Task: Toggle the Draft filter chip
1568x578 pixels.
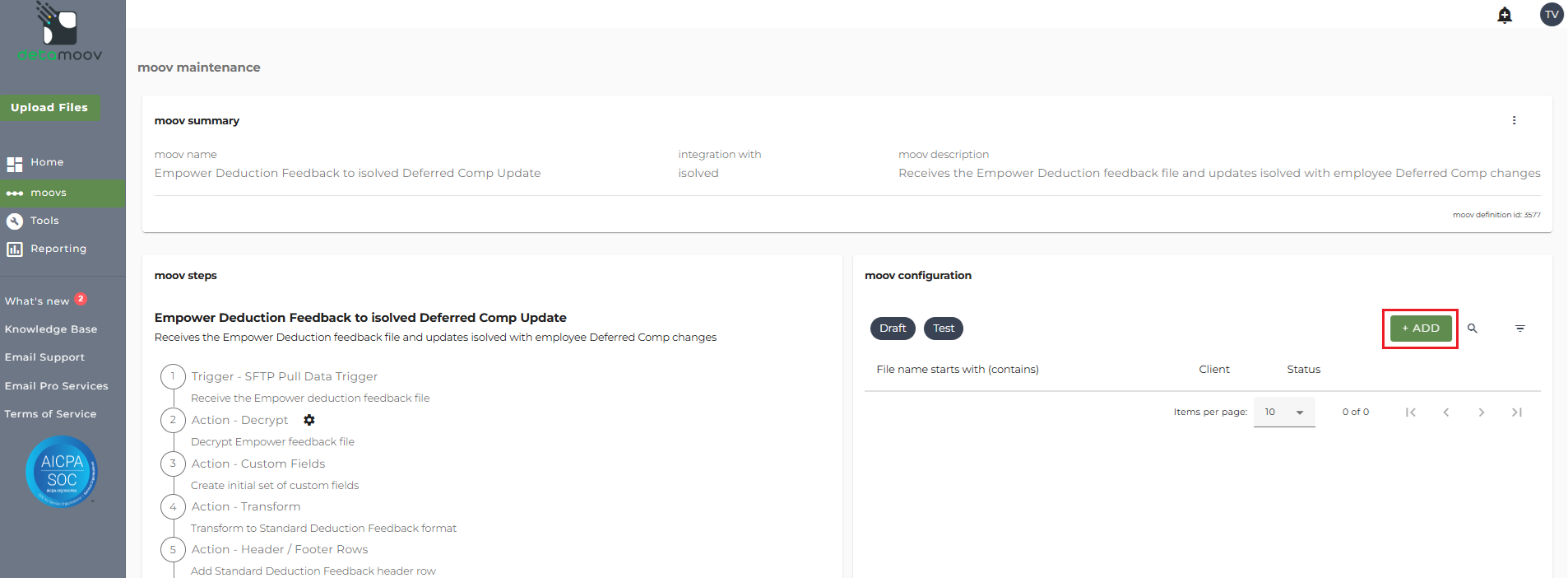Action: (x=893, y=329)
